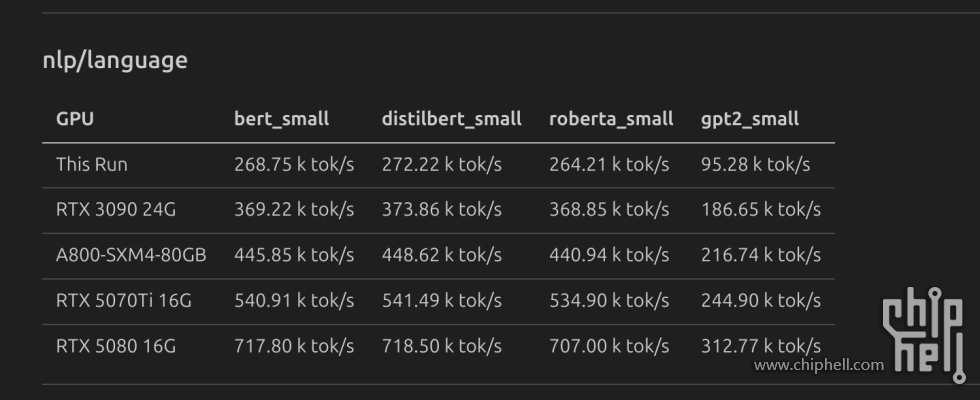Click the roberta_small column header
The height and width of the screenshot is (400, 980).
611,119
